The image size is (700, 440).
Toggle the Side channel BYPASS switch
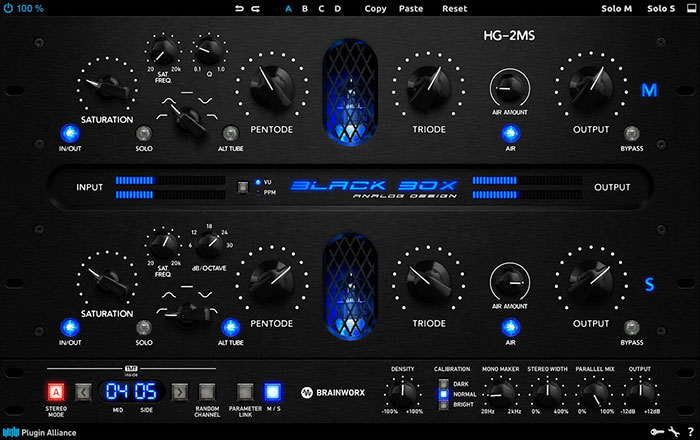(631, 326)
